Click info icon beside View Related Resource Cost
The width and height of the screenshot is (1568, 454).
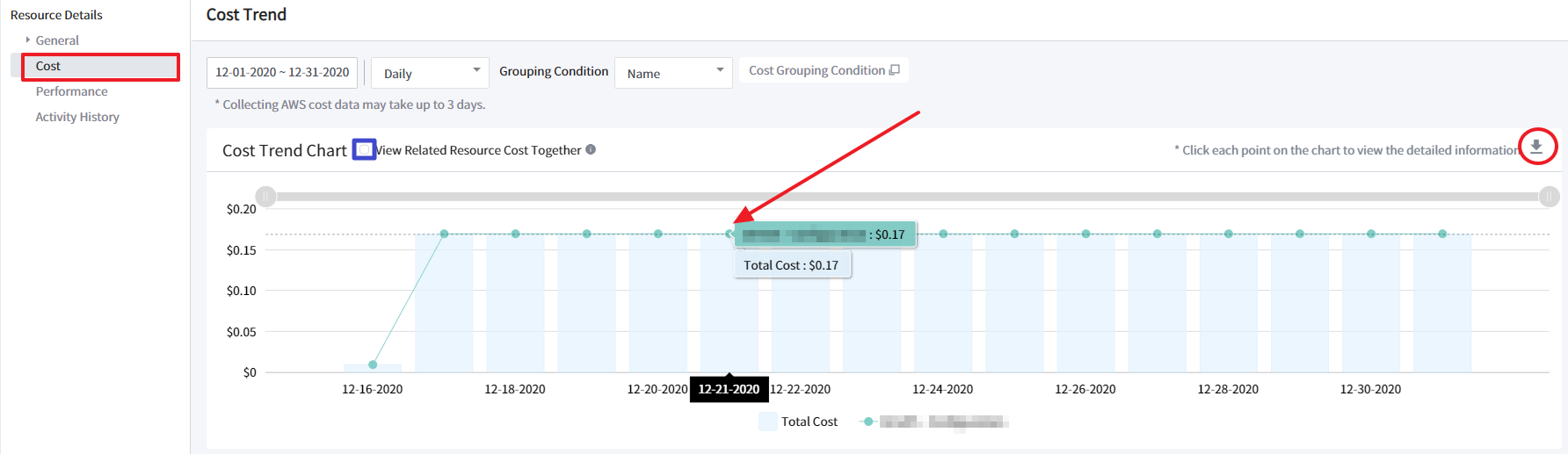pyautogui.click(x=591, y=149)
